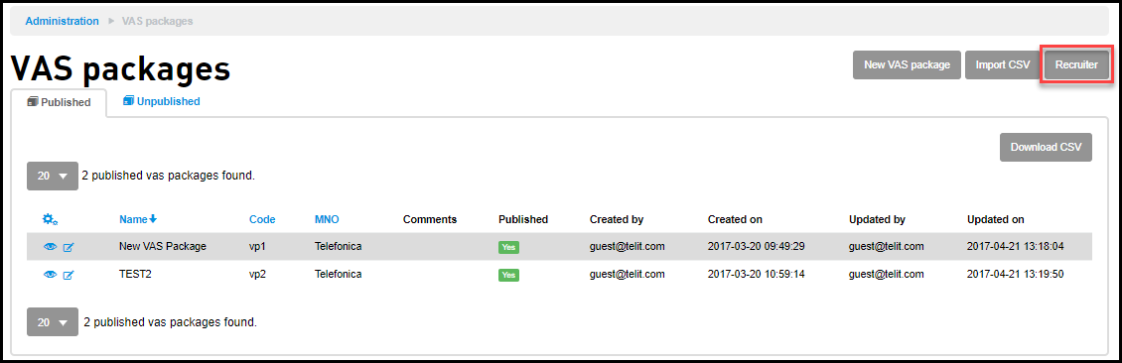Click the vp1 code cell
The height and width of the screenshot is (363, 1122).
click(258, 246)
